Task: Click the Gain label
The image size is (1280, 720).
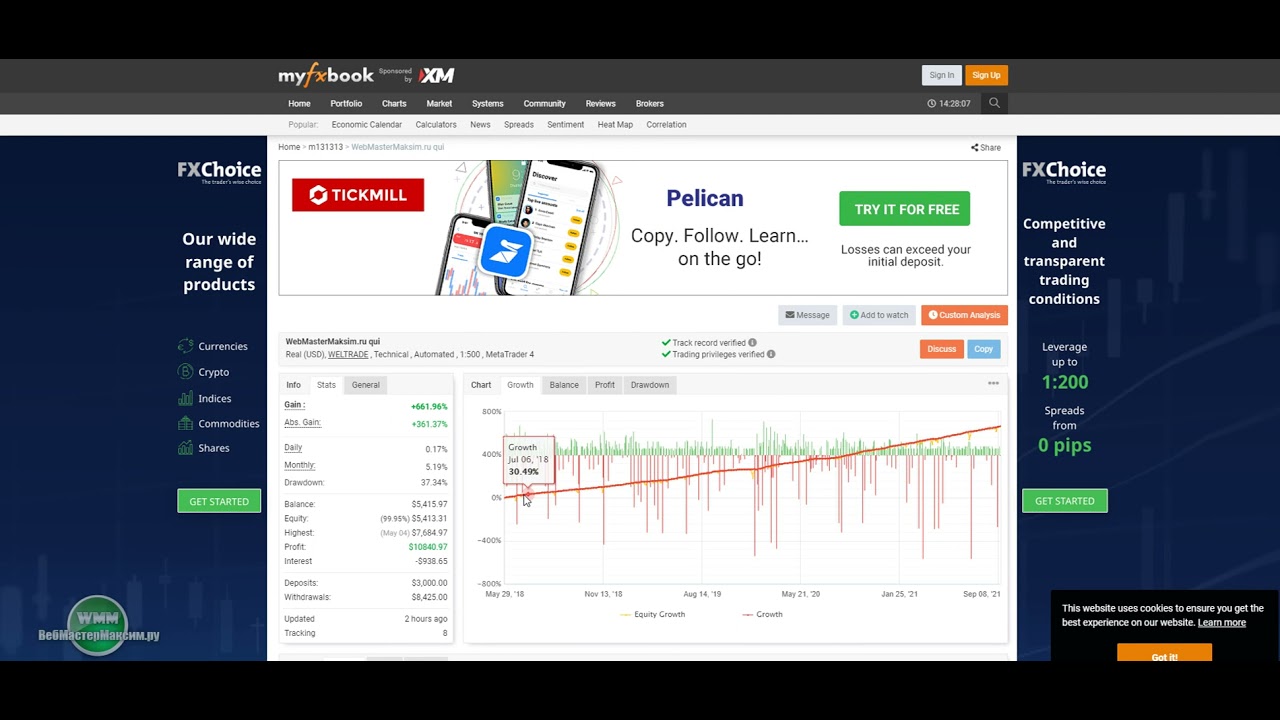Action: tap(294, 405)
